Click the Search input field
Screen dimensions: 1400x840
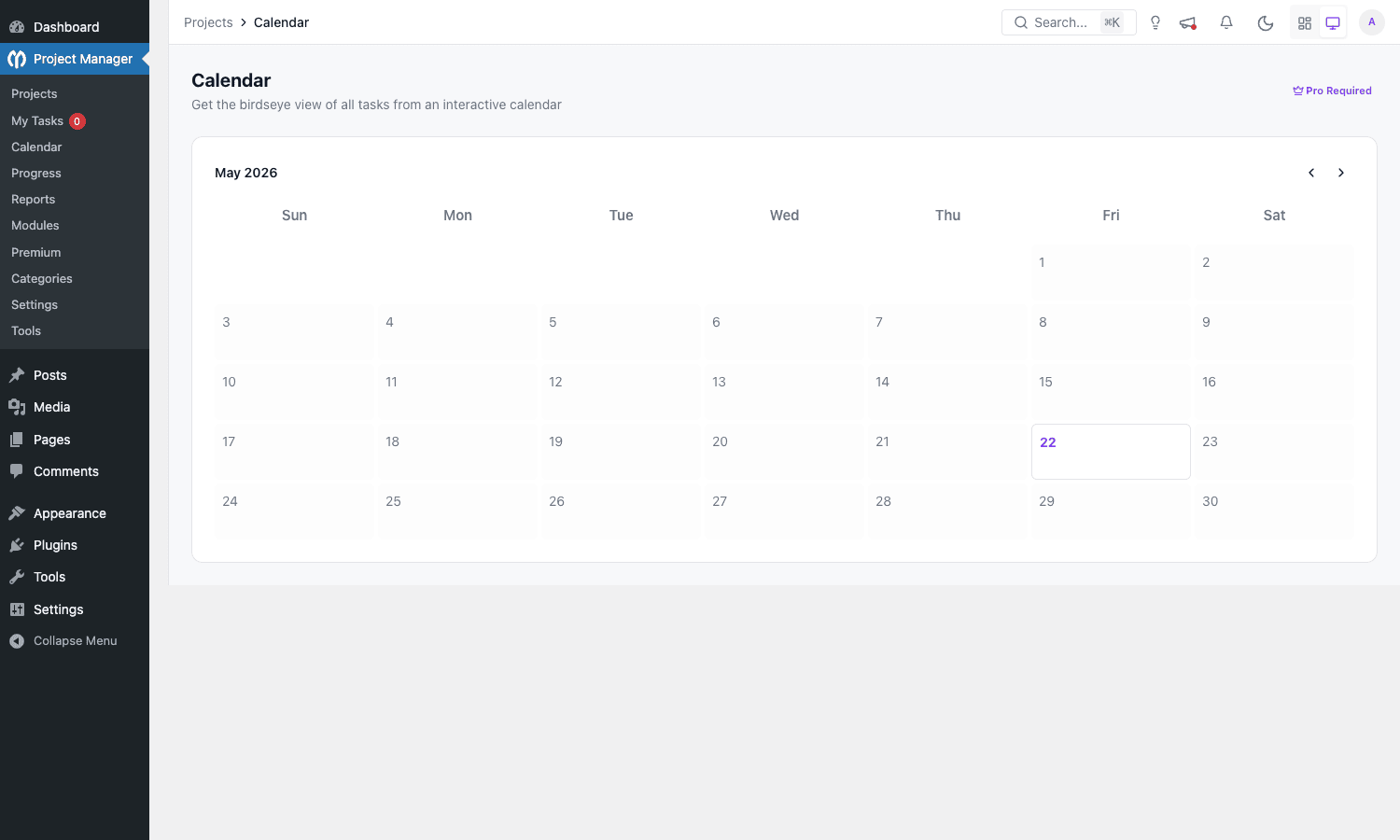coord(1069,22)
